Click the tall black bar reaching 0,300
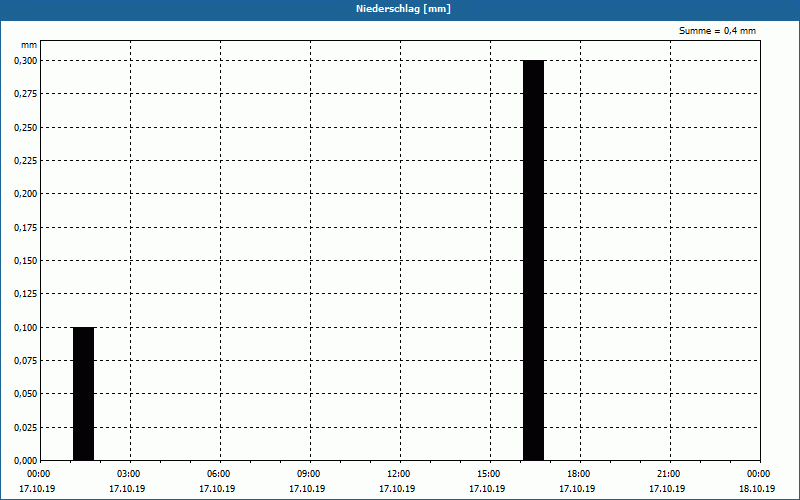Screen dimensions: 800x500 [x=534, y=260]
